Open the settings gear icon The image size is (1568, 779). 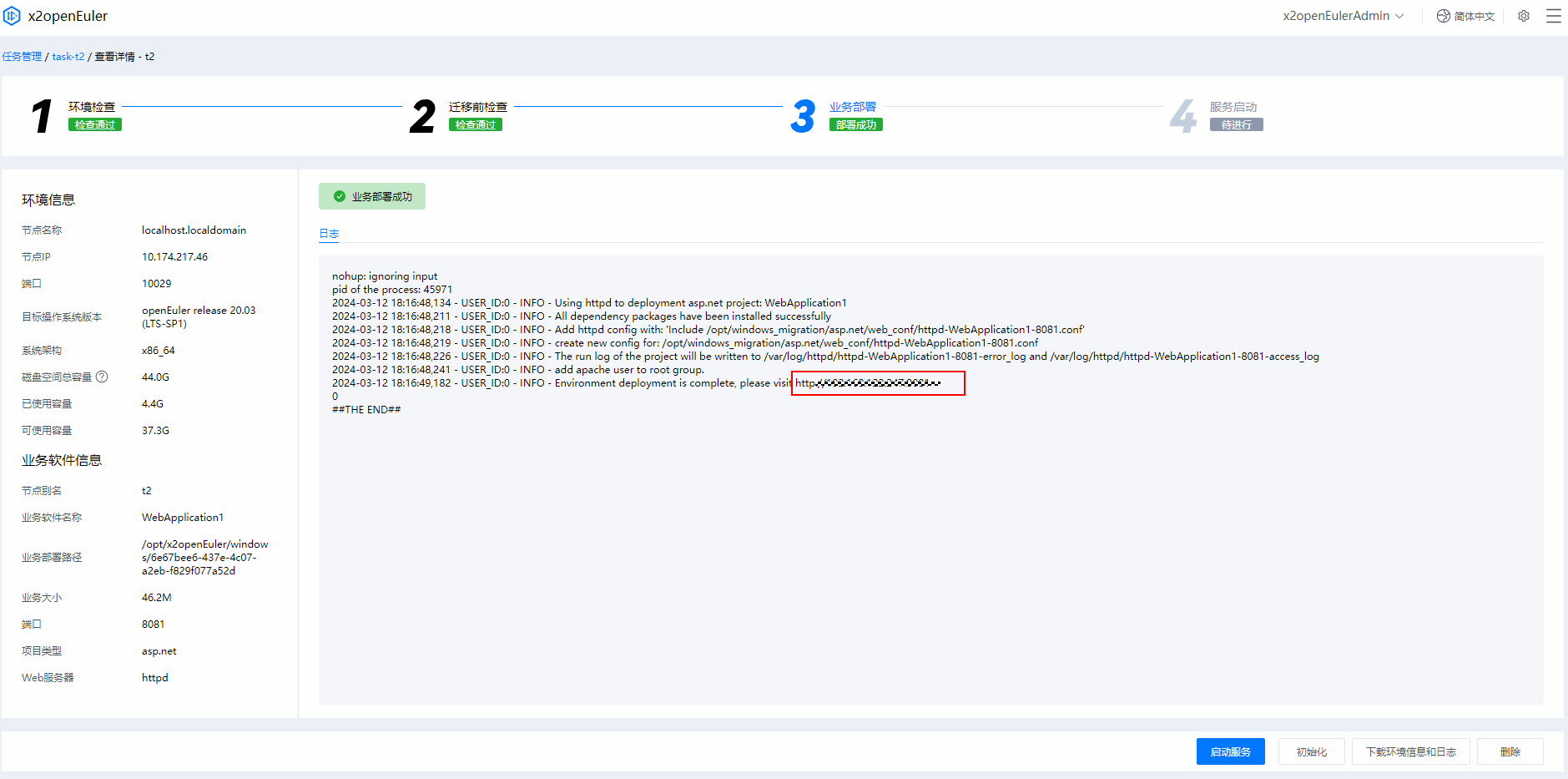pos(1524,16)
